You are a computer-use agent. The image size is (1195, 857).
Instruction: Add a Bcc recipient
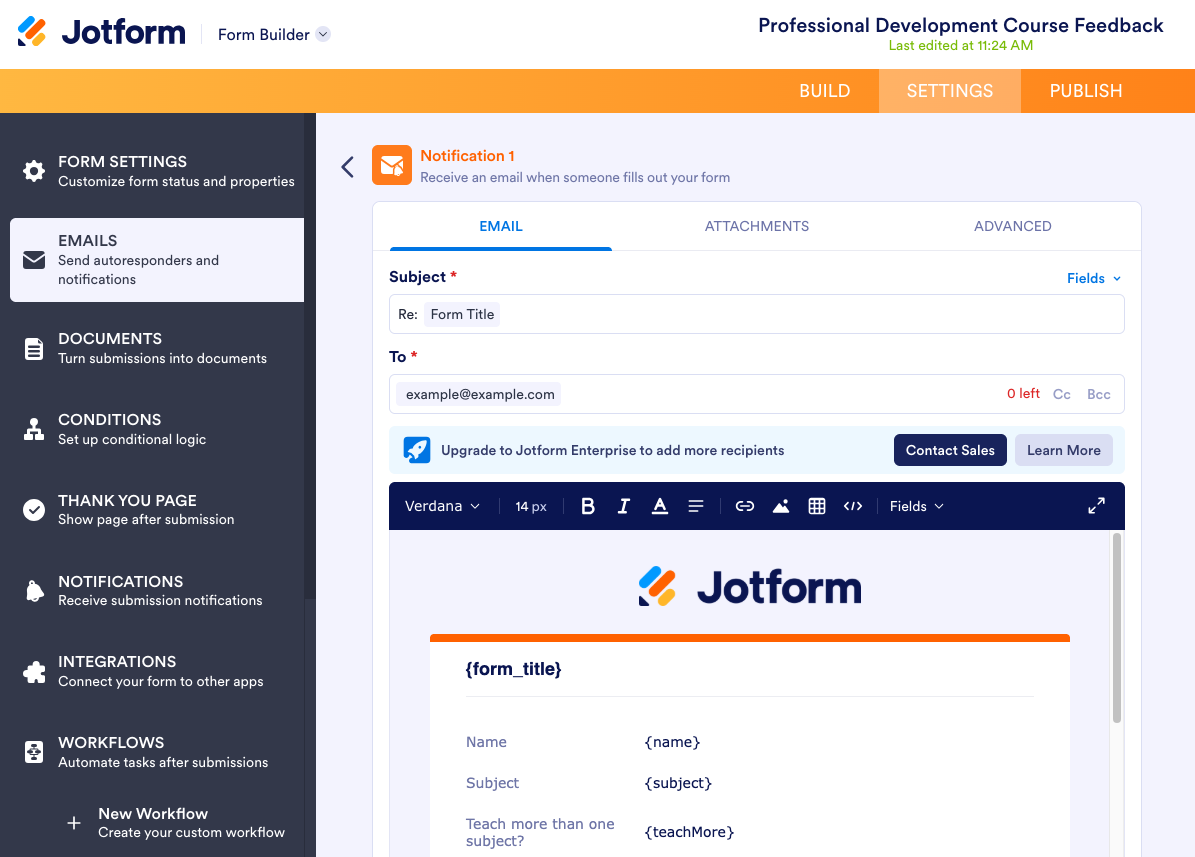coord(1098,394)
